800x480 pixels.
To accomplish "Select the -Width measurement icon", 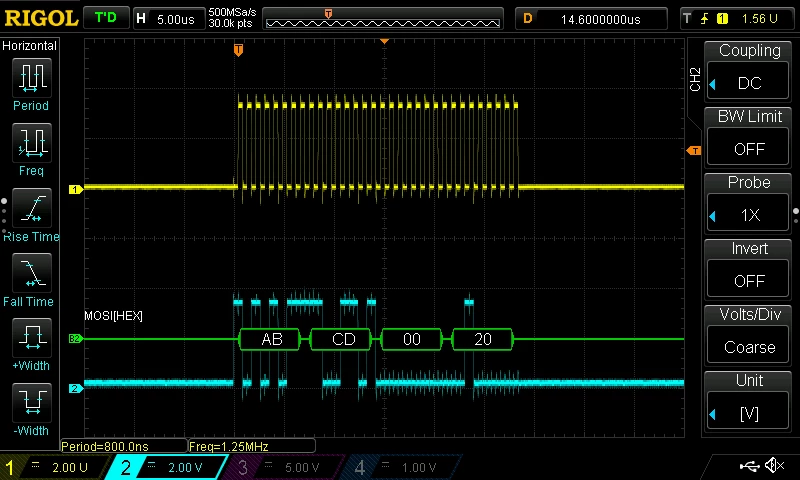I will point(32,402).
